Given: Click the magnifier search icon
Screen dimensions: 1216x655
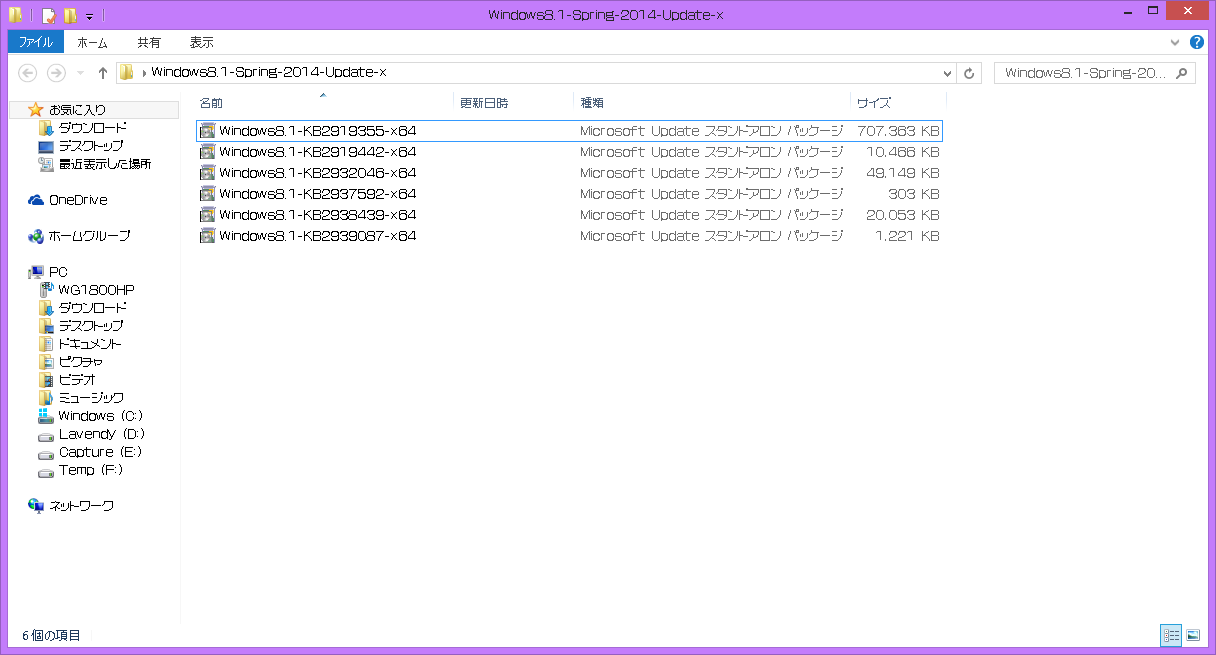Looking at the screenshot, I should (1183, 73).
